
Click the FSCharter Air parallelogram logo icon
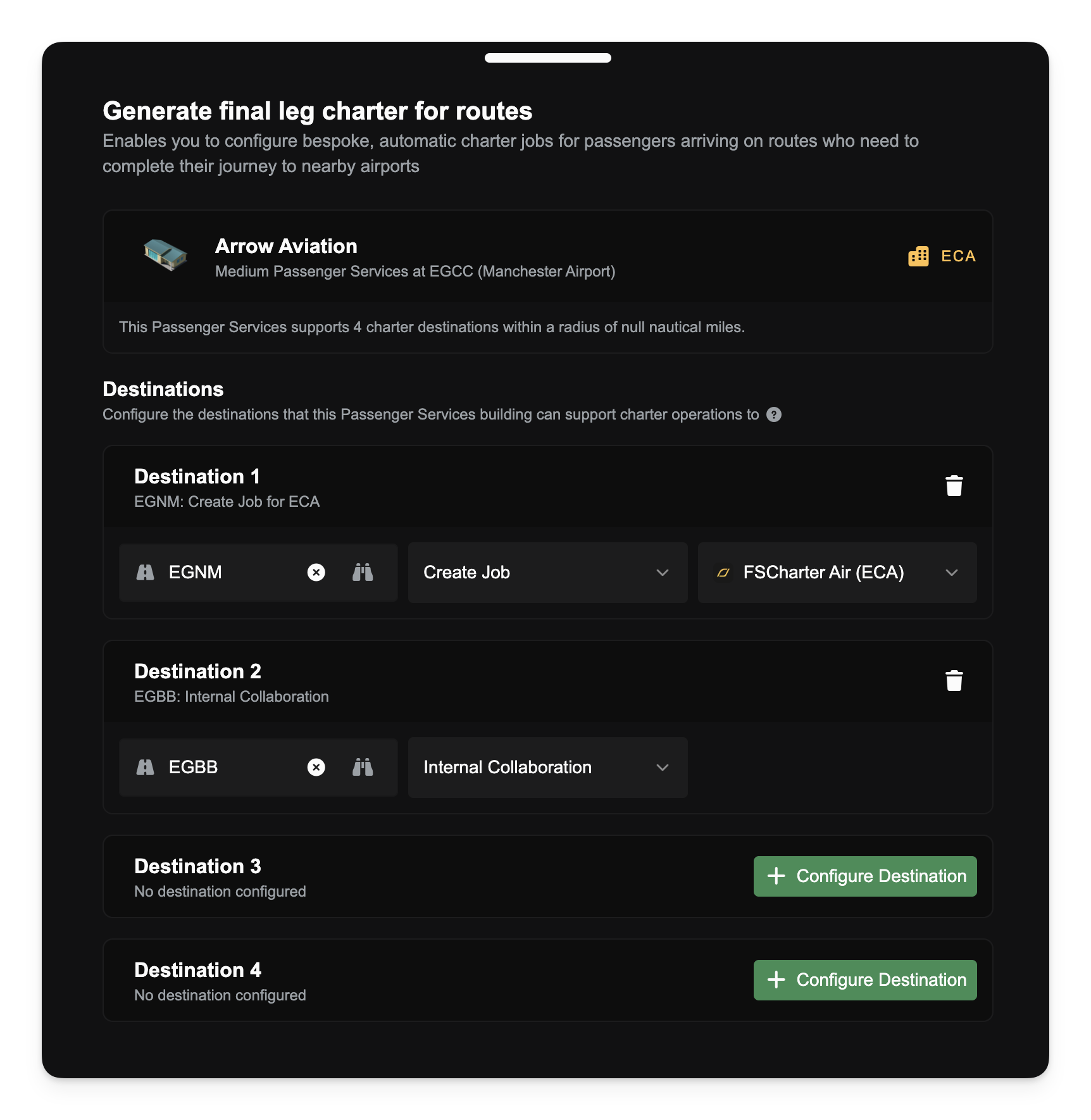[x=723, y=573]
